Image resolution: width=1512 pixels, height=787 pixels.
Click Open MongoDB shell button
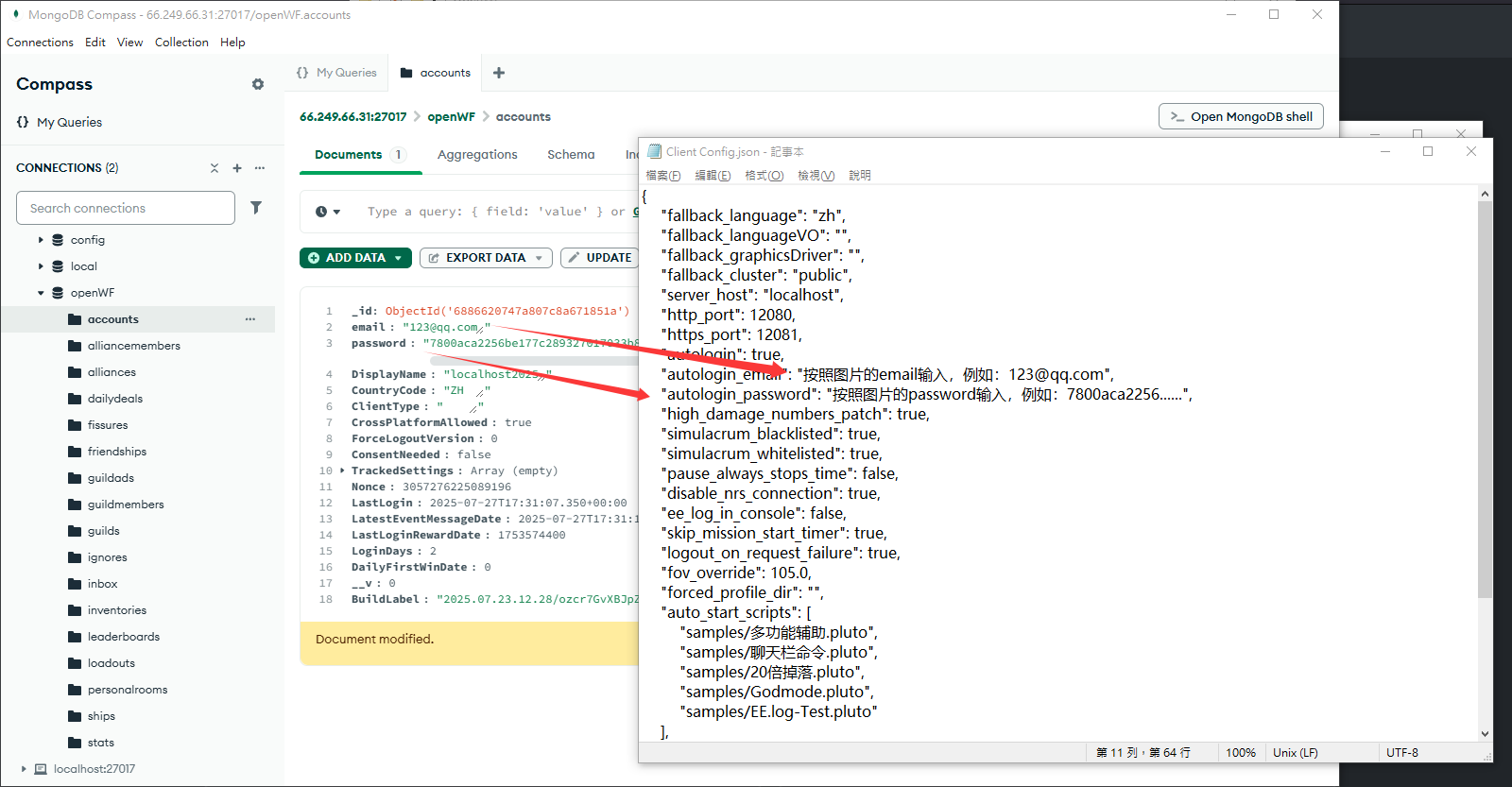click(1241, 116)
